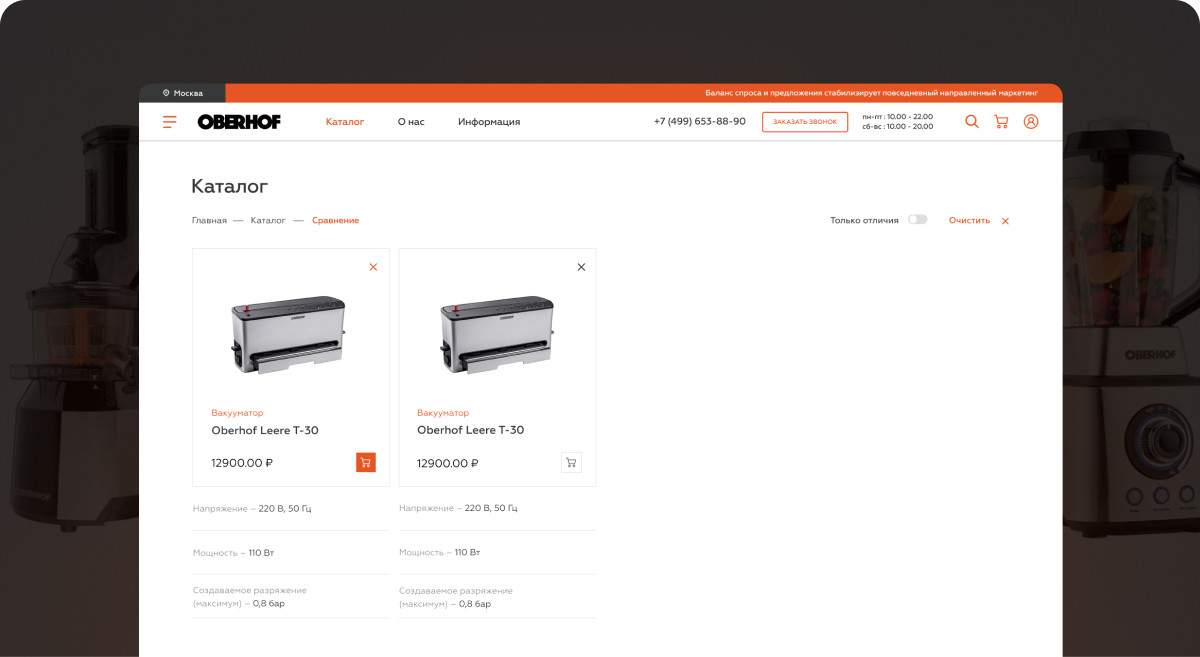The image size is (1200, 657).
Task: Click X icon next to Очистить
Action: (x=1005, y=221)
